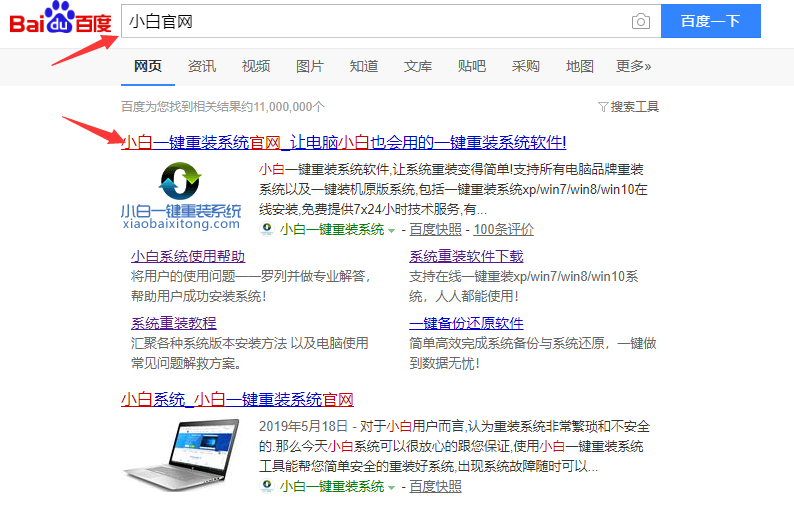Click the xiaobaixitong.com logo thumbnail

[x=181, y=195]
